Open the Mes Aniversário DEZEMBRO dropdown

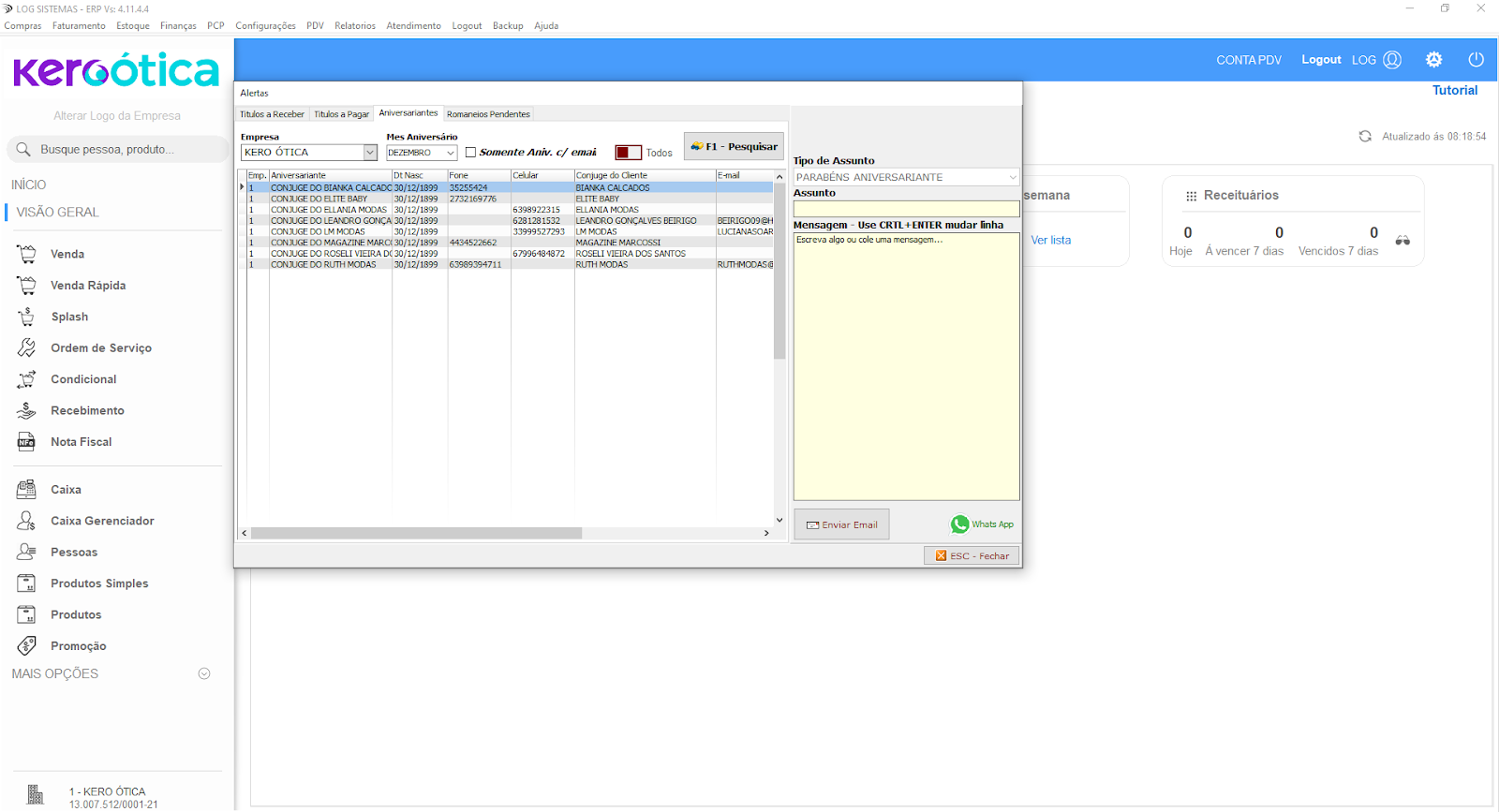pyautogui.click(x=450, y=153)
